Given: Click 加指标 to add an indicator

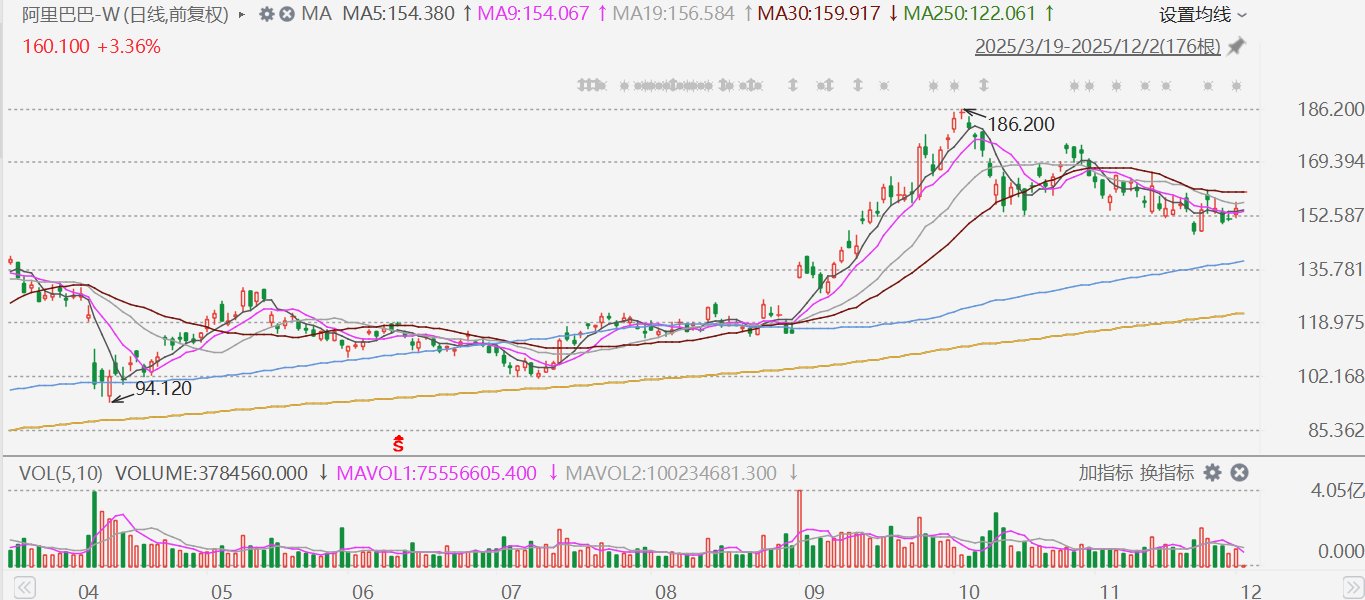Looking at the screenshot, I should (1106, 473).
